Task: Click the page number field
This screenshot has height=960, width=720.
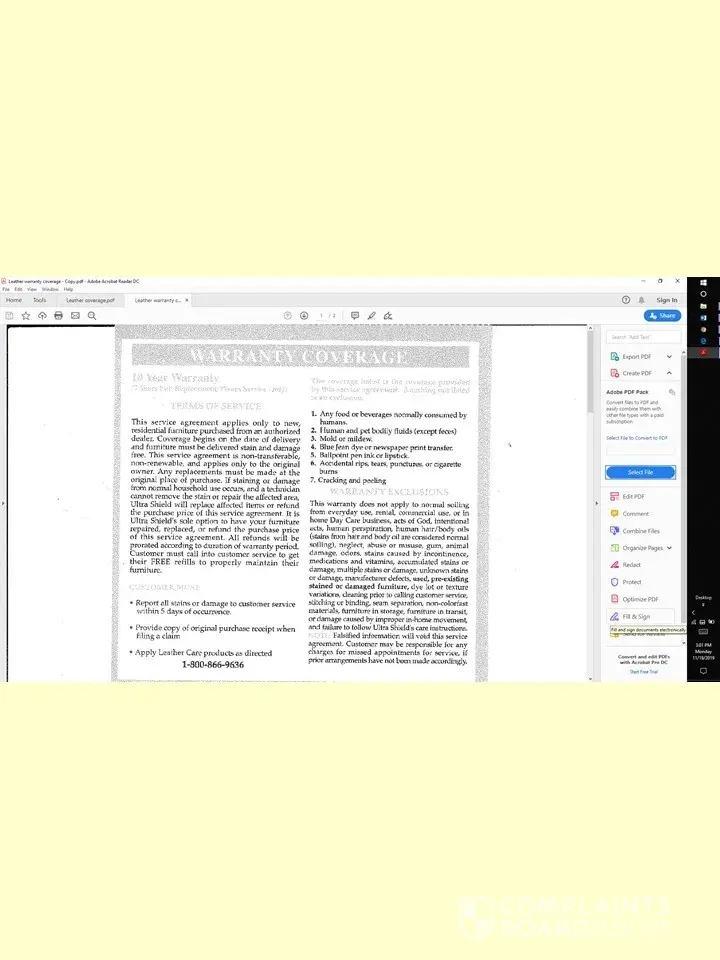Action: [321, 316]
